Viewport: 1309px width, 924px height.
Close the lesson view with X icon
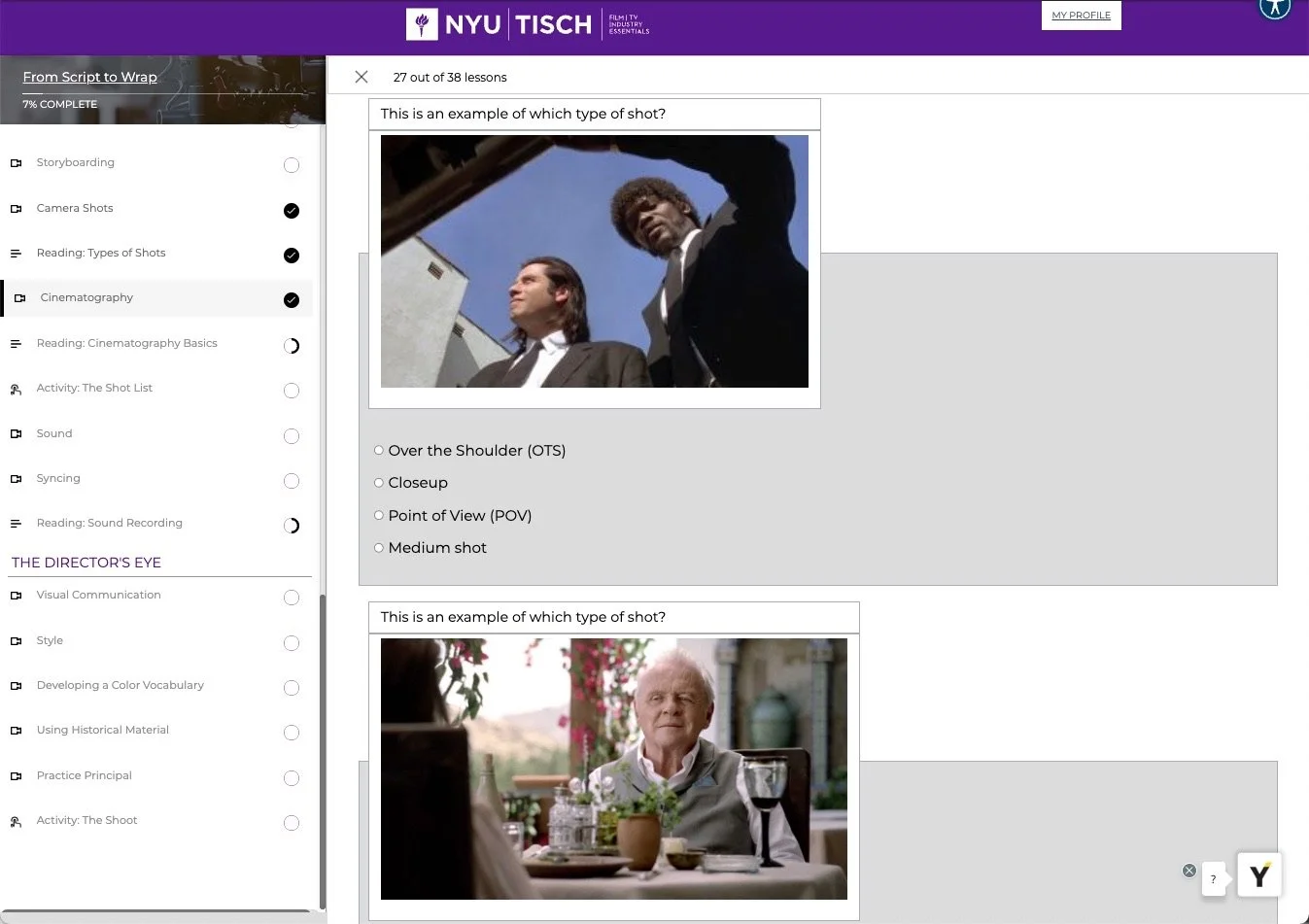(362, 77)
